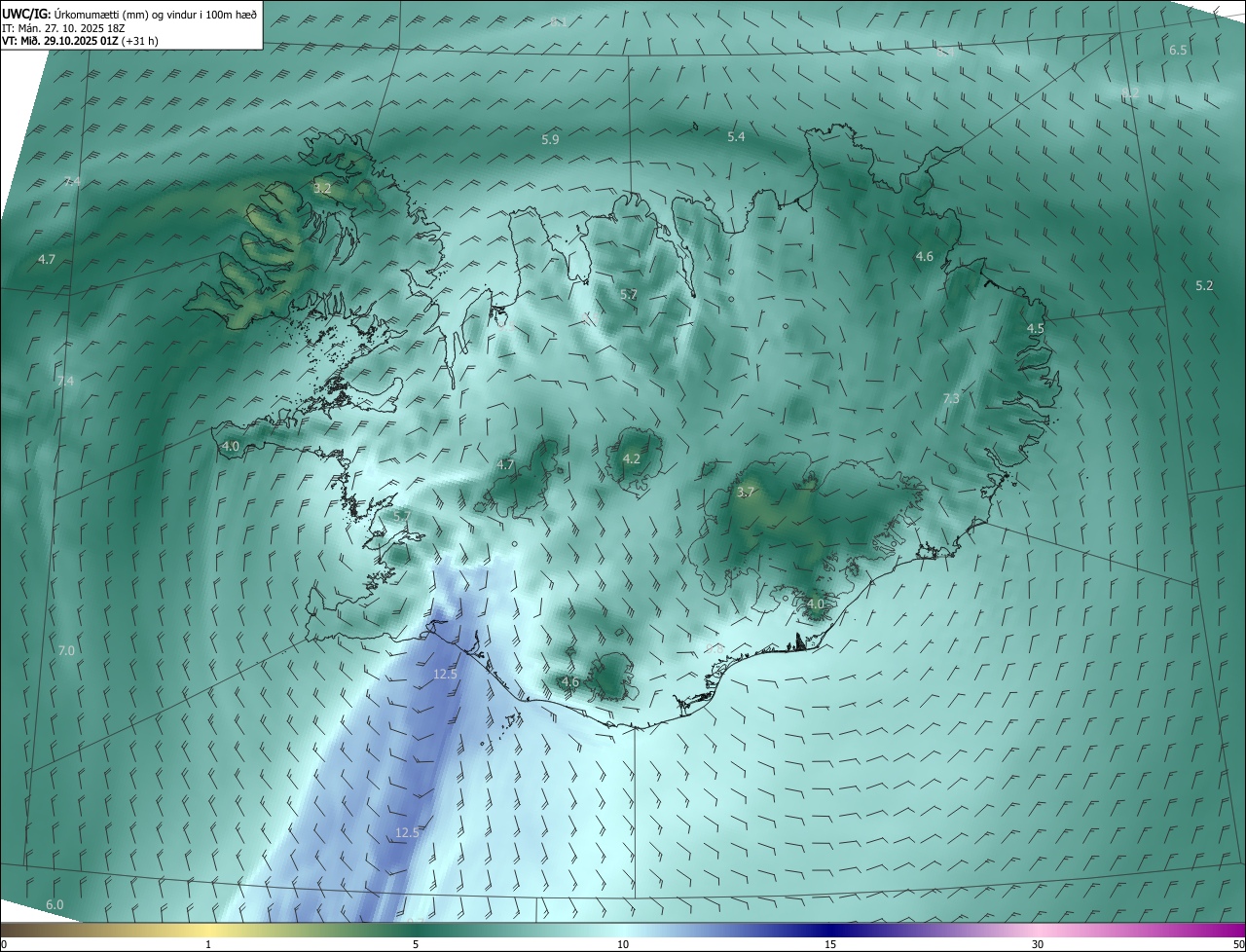The height and width of the screenshot is (952, 1246).
Task: Click the 7.3 value label
Action: point(951,399)
